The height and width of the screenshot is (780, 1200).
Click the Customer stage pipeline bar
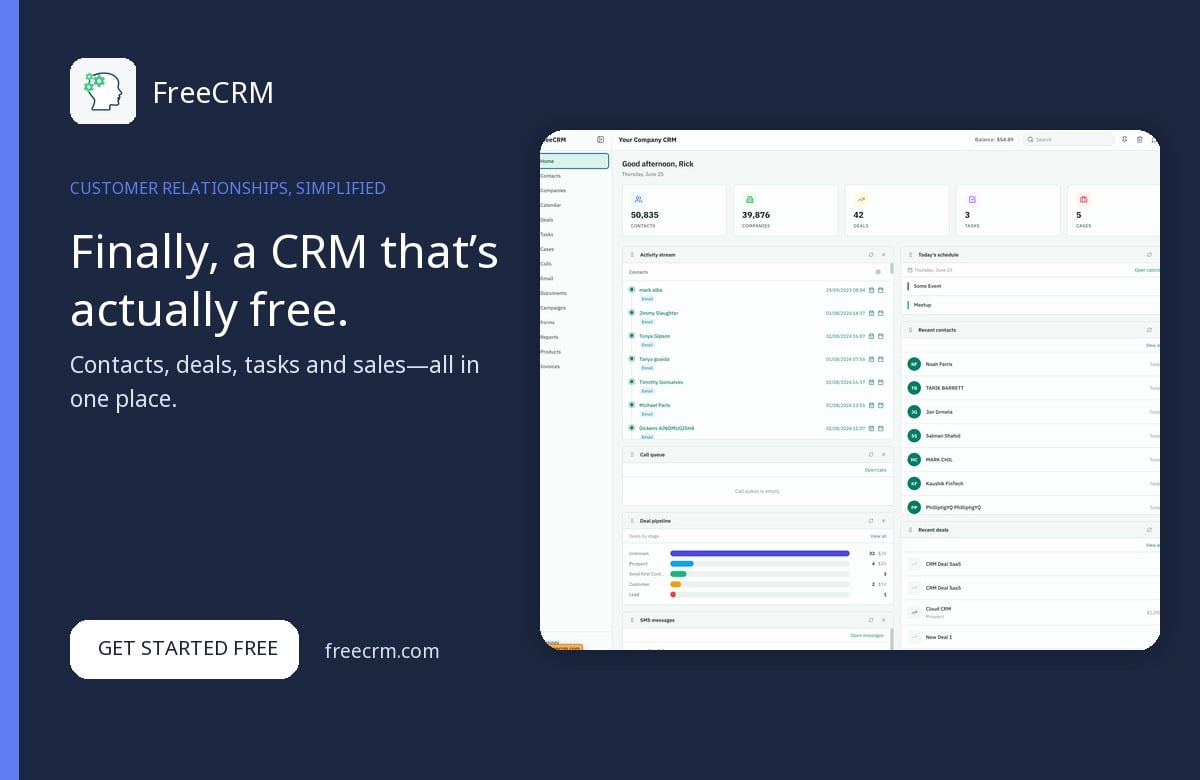pyautogui.click(x=675, y=584)
